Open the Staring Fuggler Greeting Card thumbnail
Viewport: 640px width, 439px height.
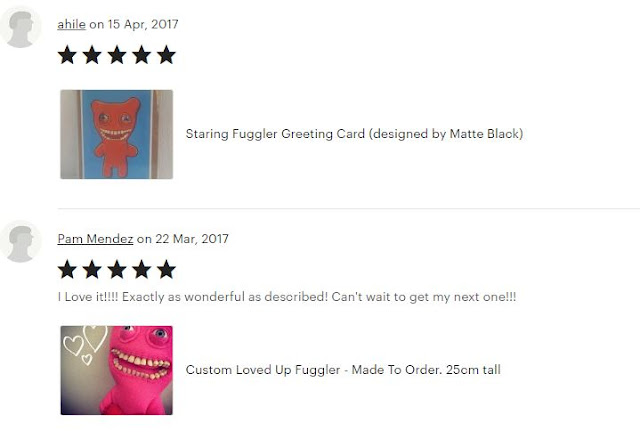(x=117, y=134)
